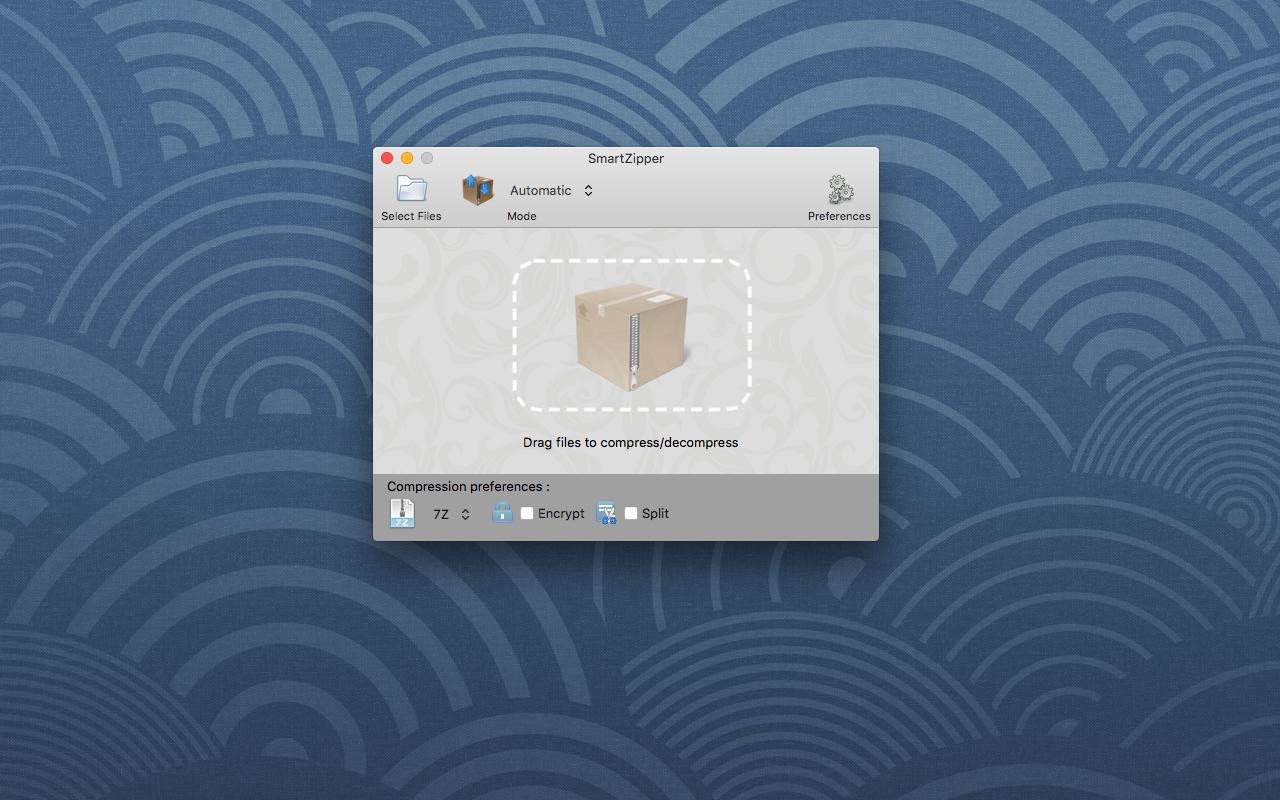Open the 7Z format dropdown
Screen dimensions: 1280x800
click(451, 514)
